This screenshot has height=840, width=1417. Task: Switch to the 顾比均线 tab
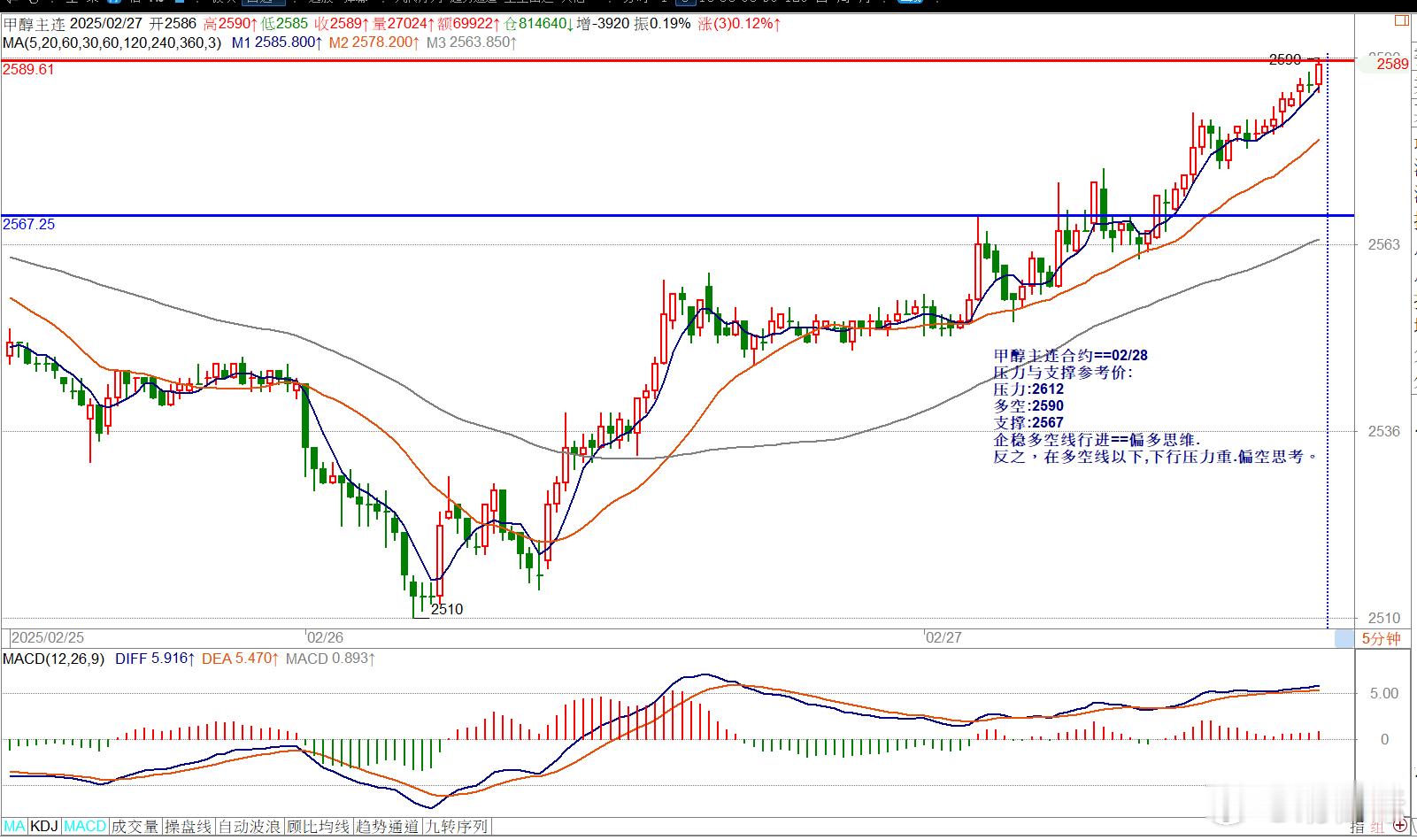319,827
